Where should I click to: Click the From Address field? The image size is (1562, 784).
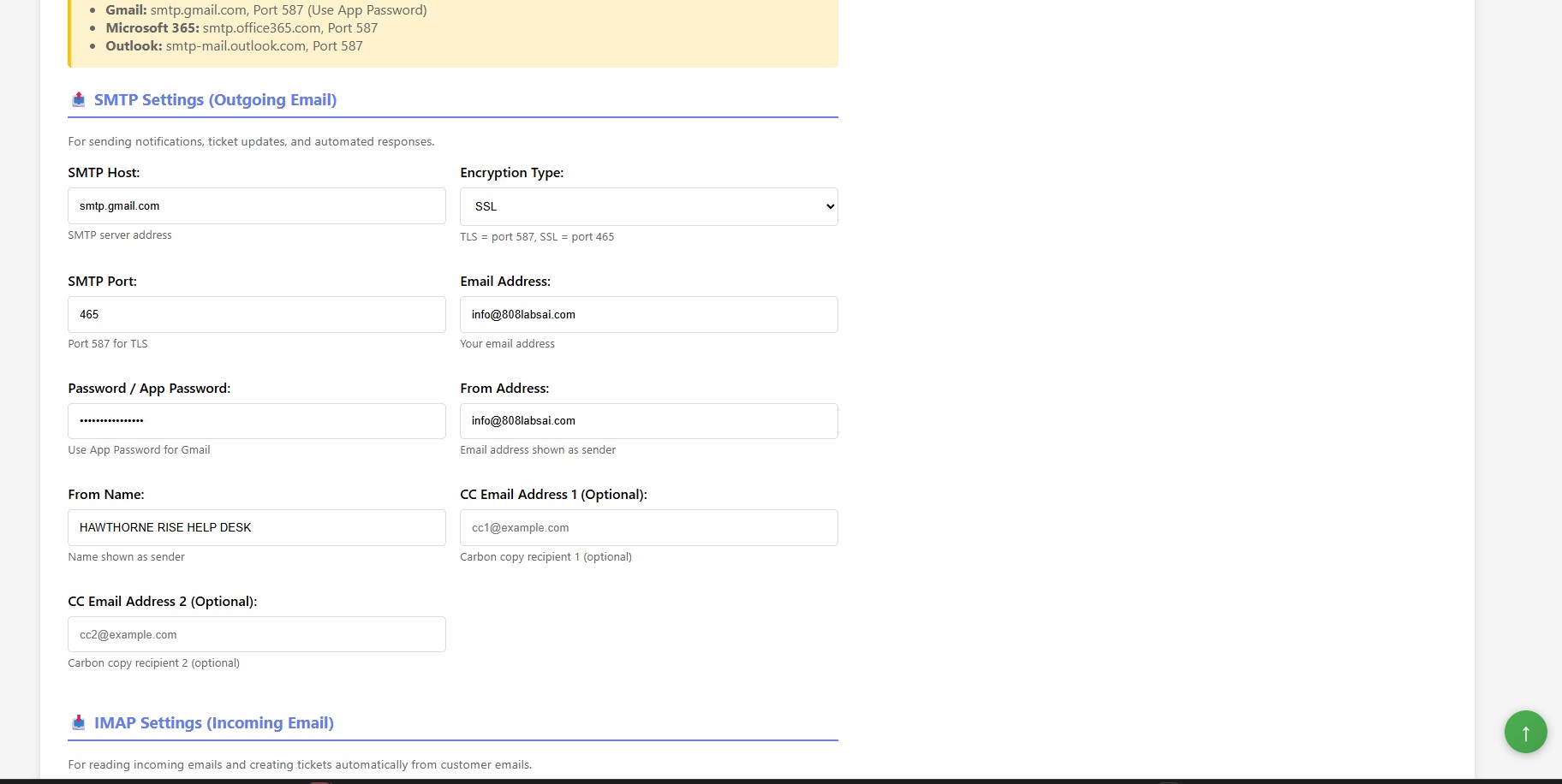click(x=648, y=420)
